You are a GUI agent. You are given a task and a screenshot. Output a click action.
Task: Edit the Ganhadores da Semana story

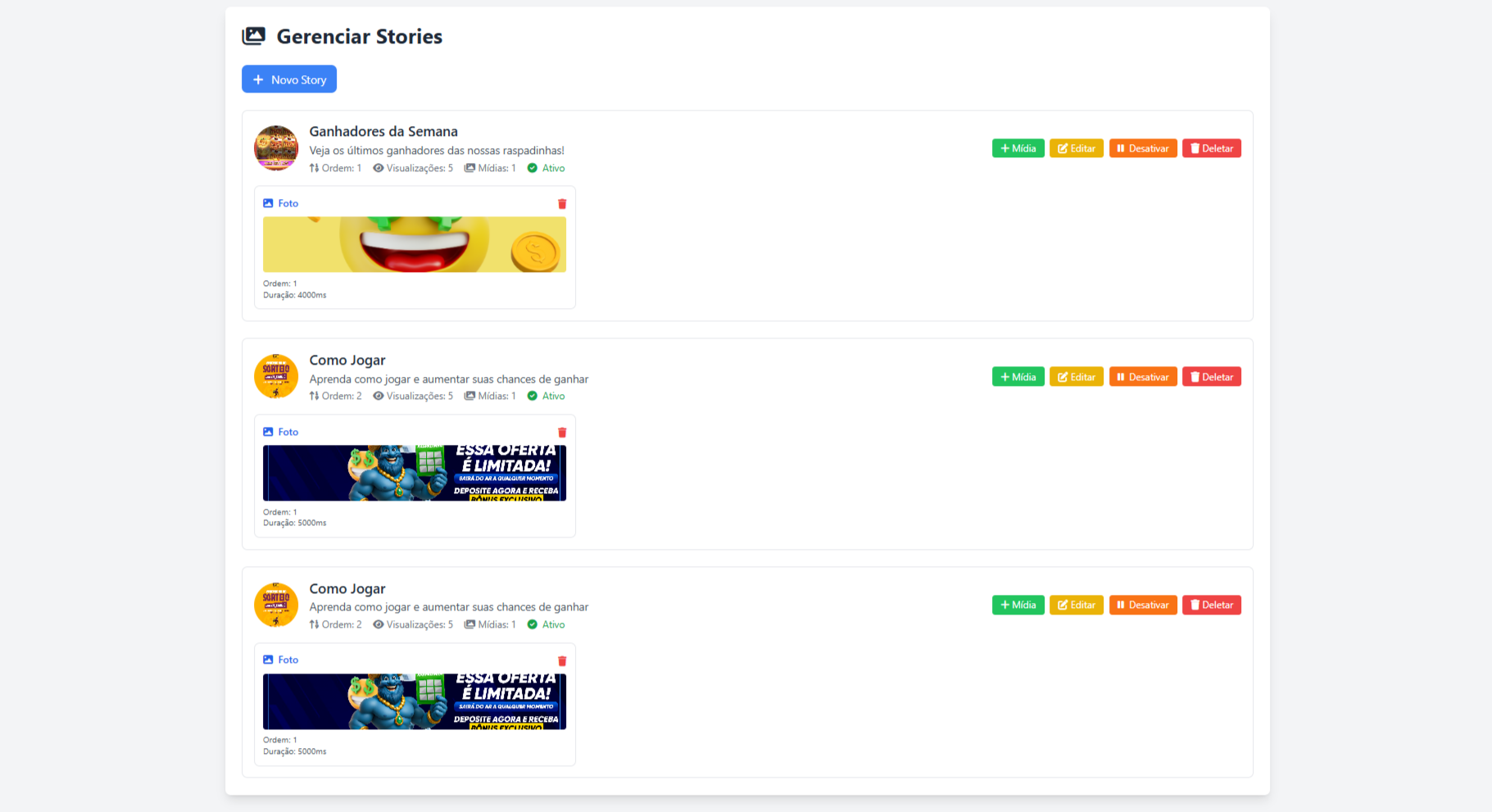1077,148
